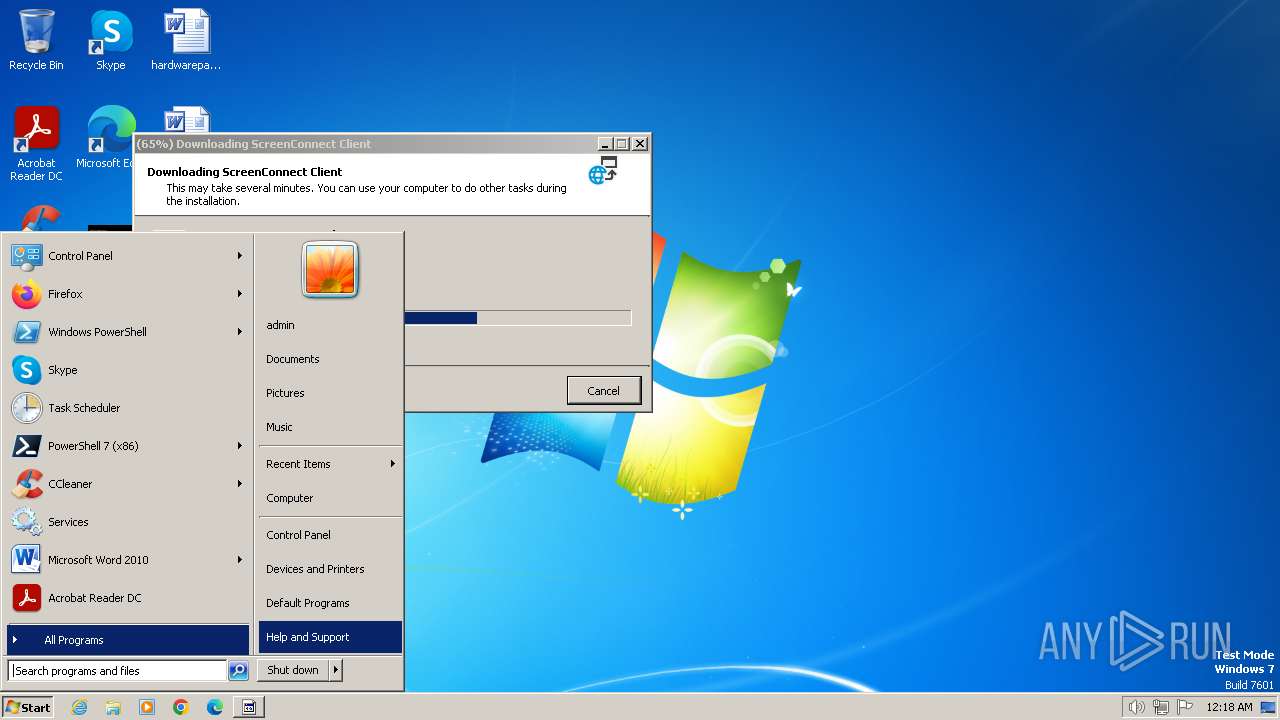Open Pictures from Start menu
1280x720 pixels.
[330, 393]
